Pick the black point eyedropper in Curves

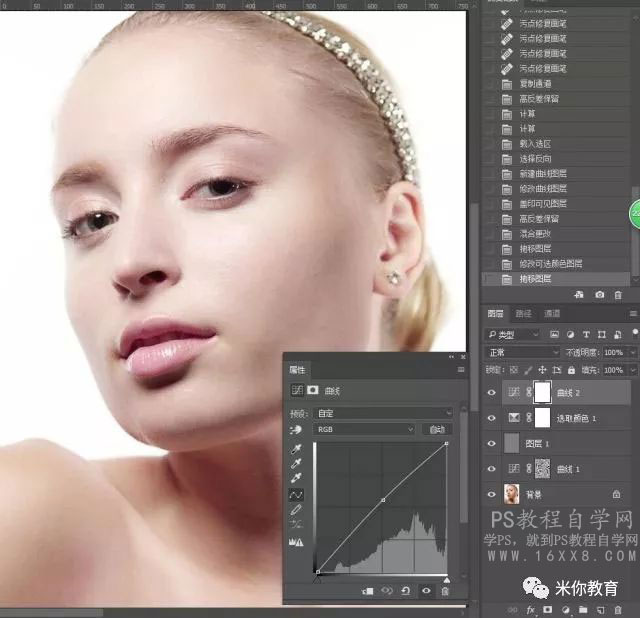click(296, 449)
